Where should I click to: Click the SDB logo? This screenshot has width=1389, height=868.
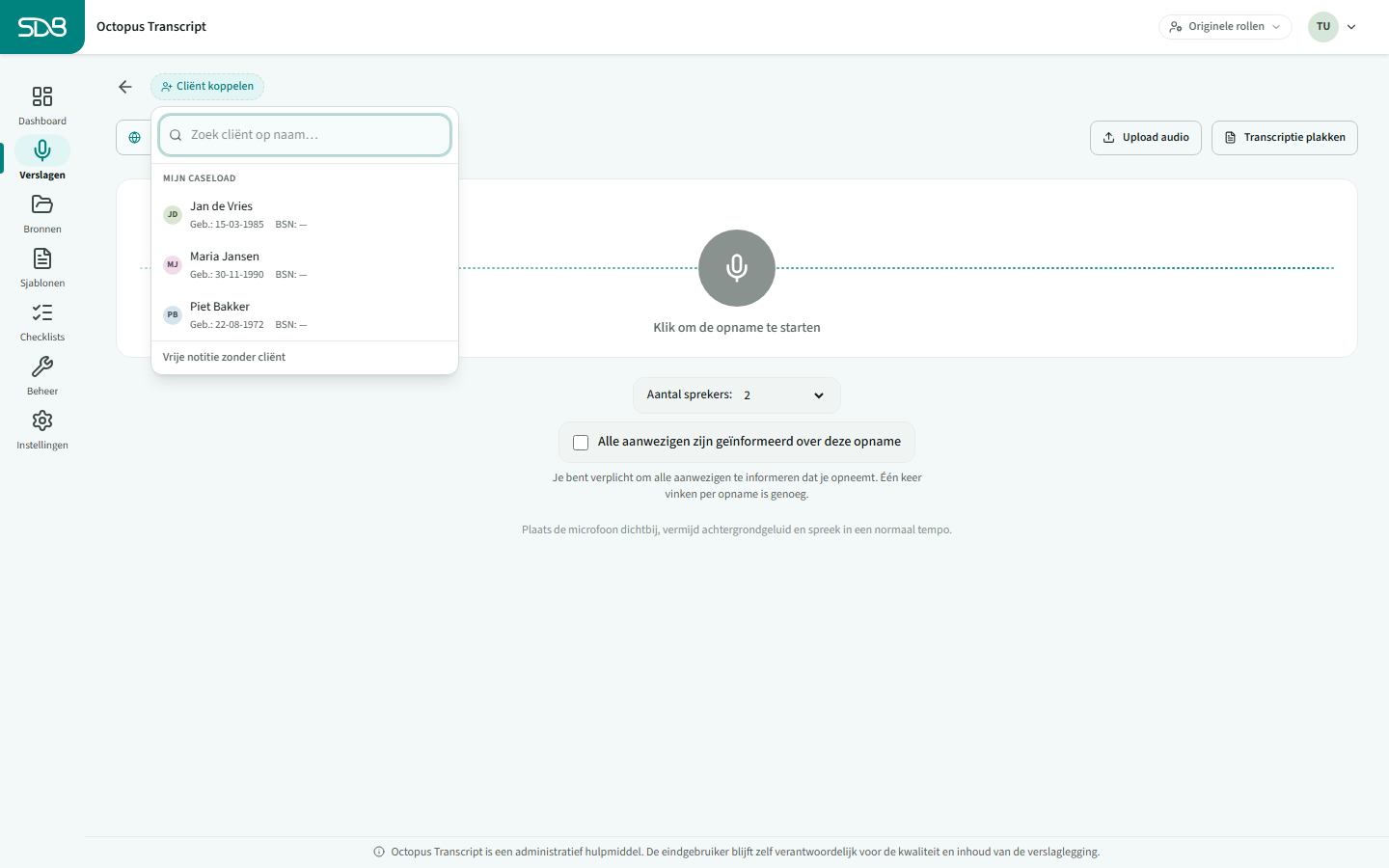42,27
